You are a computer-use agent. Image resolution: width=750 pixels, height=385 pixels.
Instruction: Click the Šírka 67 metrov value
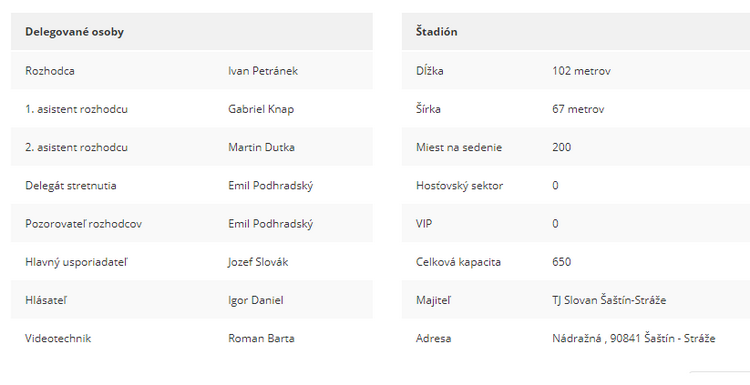[x=578, y=109]
